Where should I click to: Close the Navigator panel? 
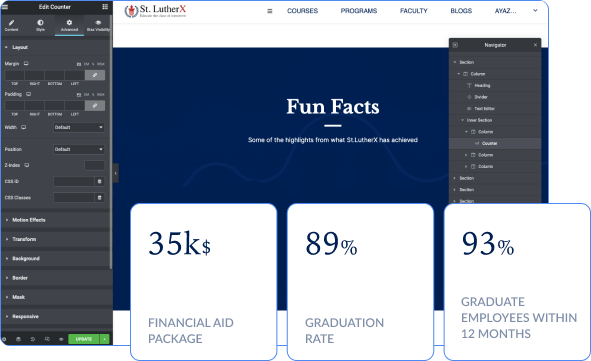[x=535, y=45]
